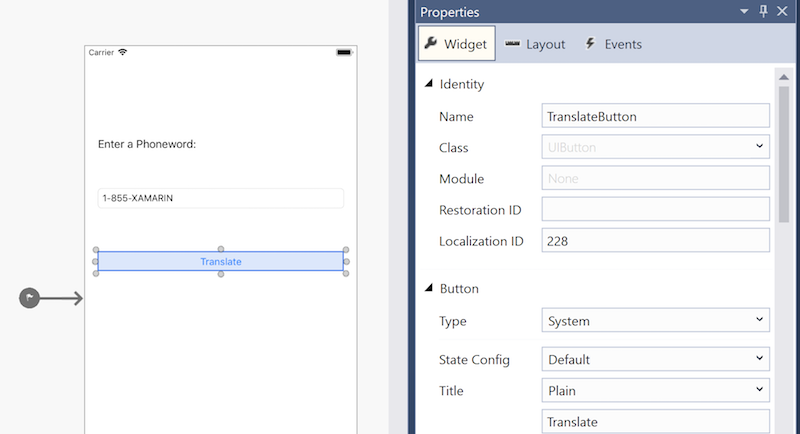Switch to the Events tab
This screenshot has width=800, height=434.
pyautogui.click(x=613, y=44)
